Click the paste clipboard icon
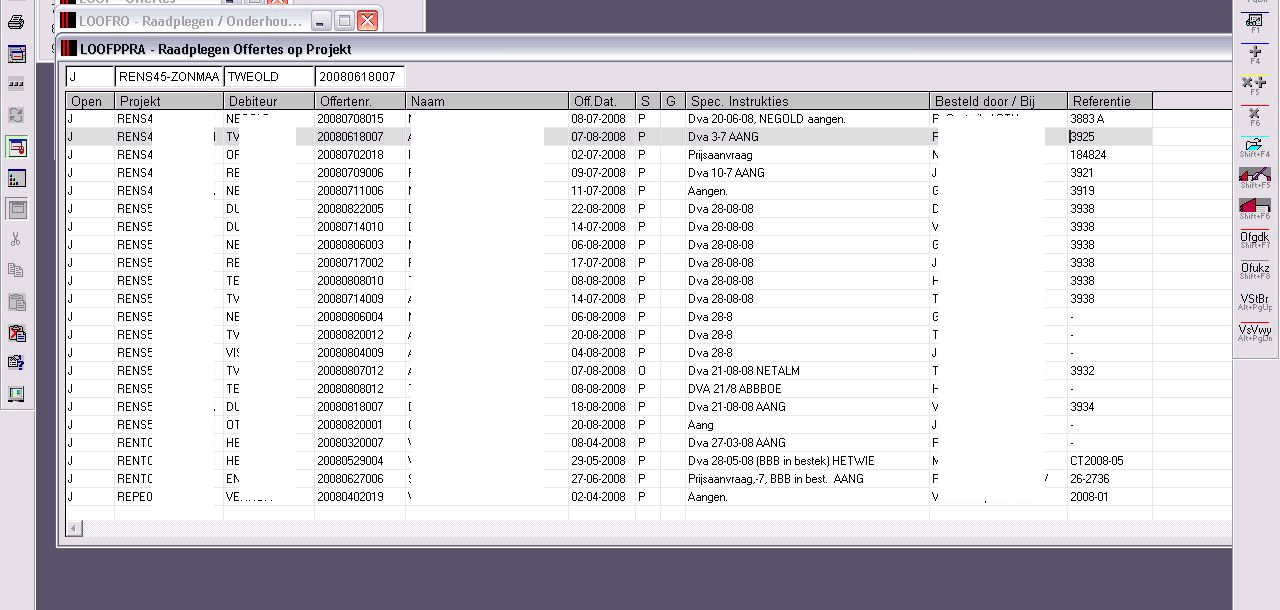Image resolution: width=1280 pixels, height=610 pixels. coord(16,302)
